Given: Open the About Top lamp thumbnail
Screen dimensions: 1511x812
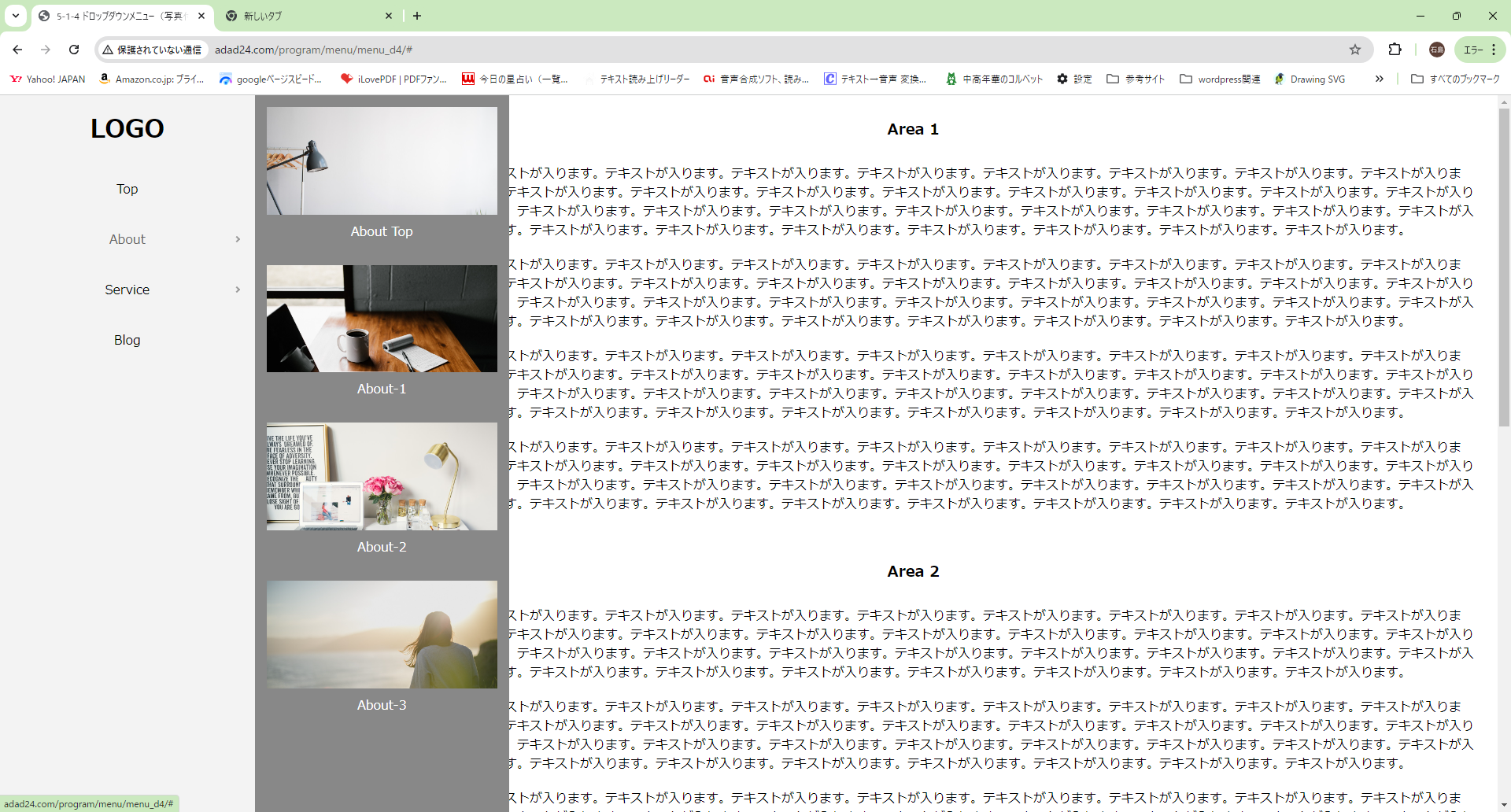Looking at the screenshot, I should click(382, 161).
